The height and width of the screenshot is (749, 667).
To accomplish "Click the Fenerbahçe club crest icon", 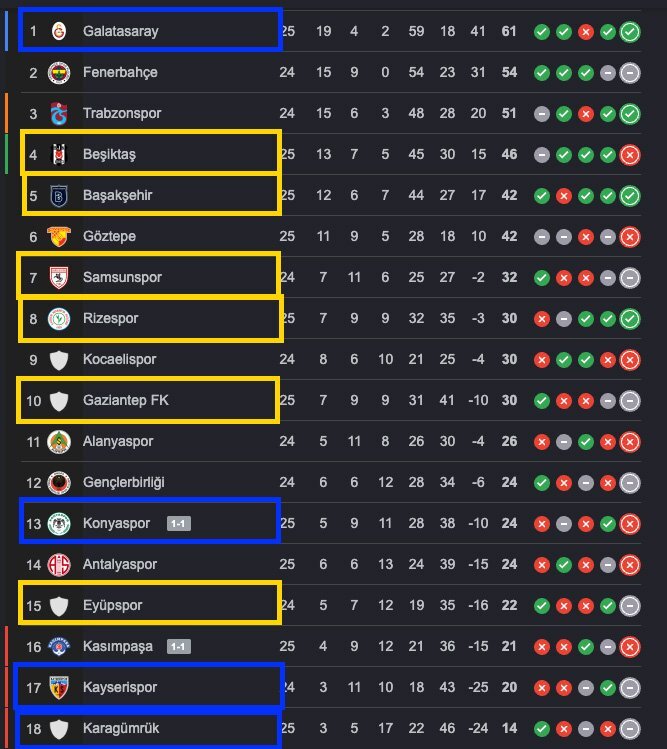I will 60,72.
